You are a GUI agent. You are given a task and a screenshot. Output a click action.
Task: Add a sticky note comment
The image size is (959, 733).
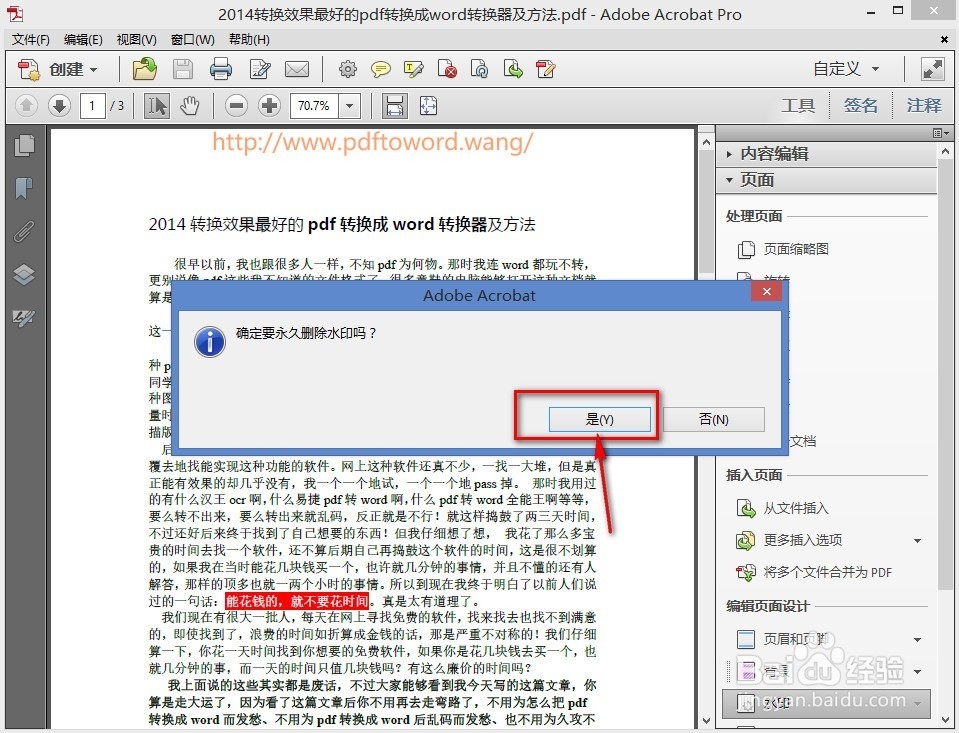380,69
